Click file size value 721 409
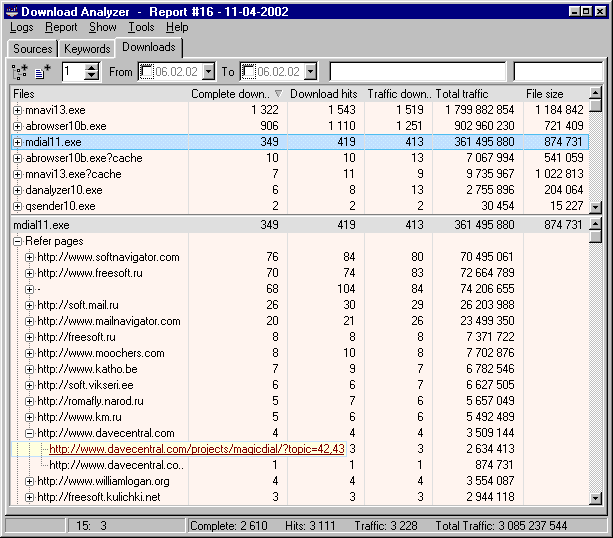Viewport: 613px width, 538px height. (564, 126)
